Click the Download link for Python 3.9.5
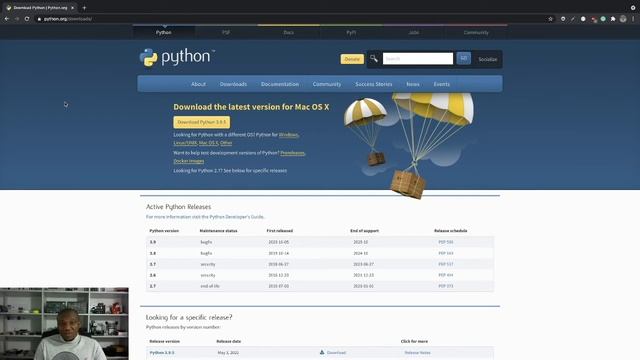Screen dimensions: 640x360 tap(336, 352)
